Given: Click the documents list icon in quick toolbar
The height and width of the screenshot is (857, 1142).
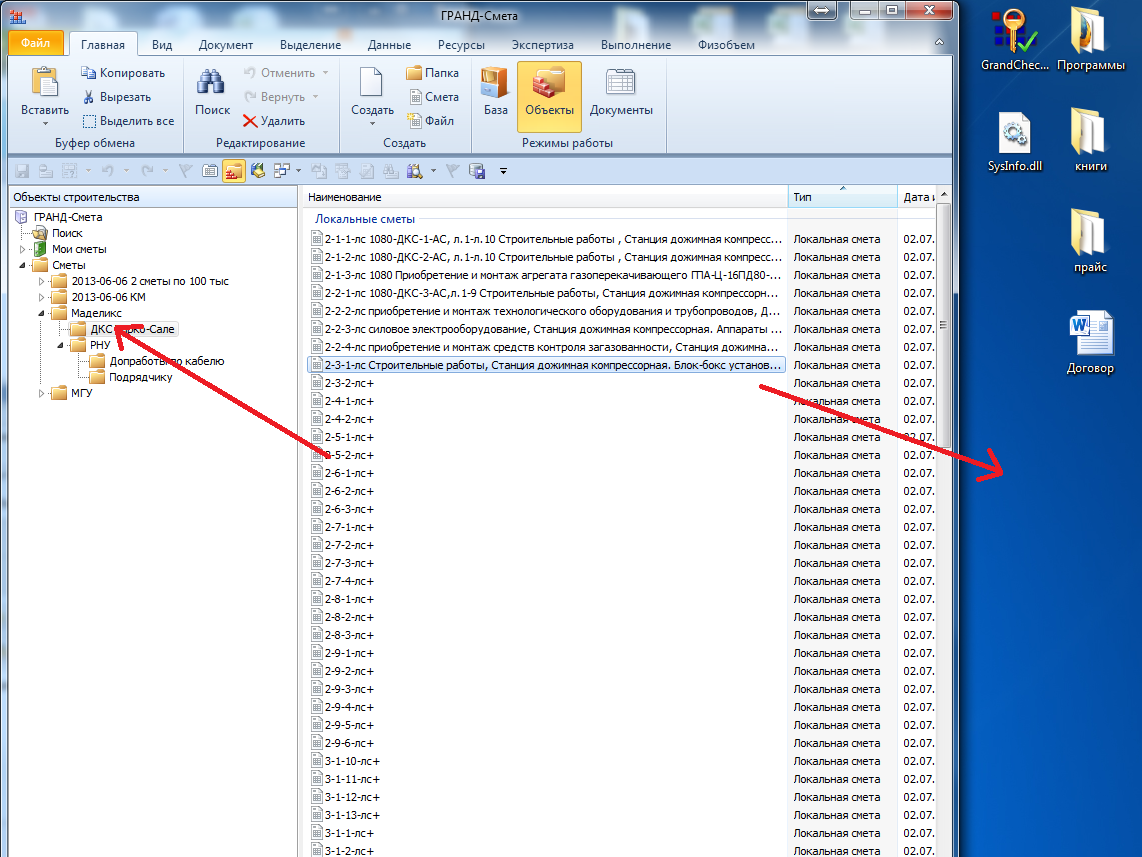Looking at the screenshot, I should pos(210,171).
